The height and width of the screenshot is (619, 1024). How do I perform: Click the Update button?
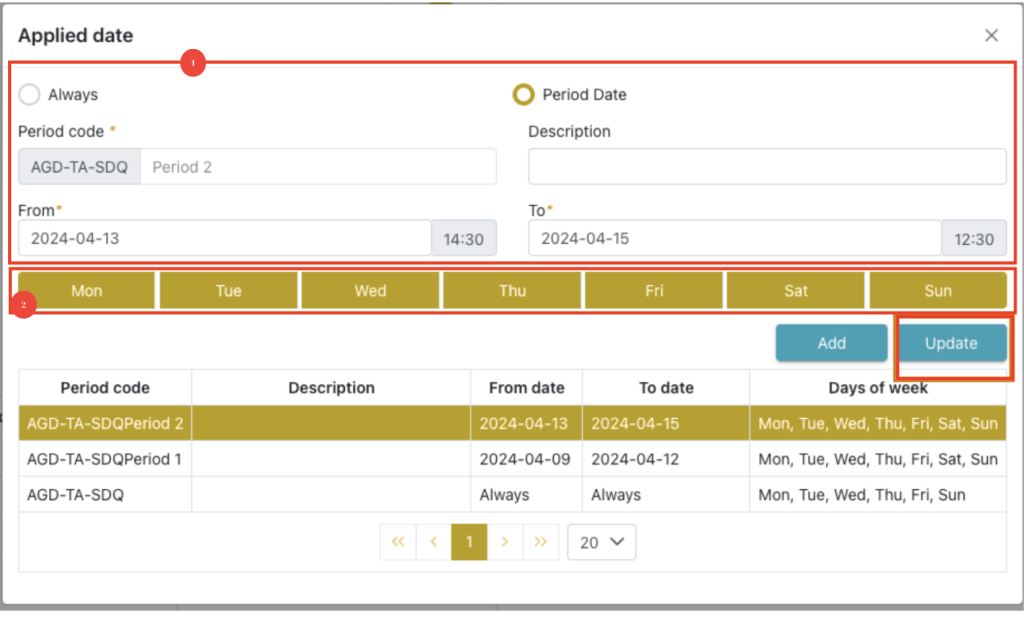click(x=951, y=343)
